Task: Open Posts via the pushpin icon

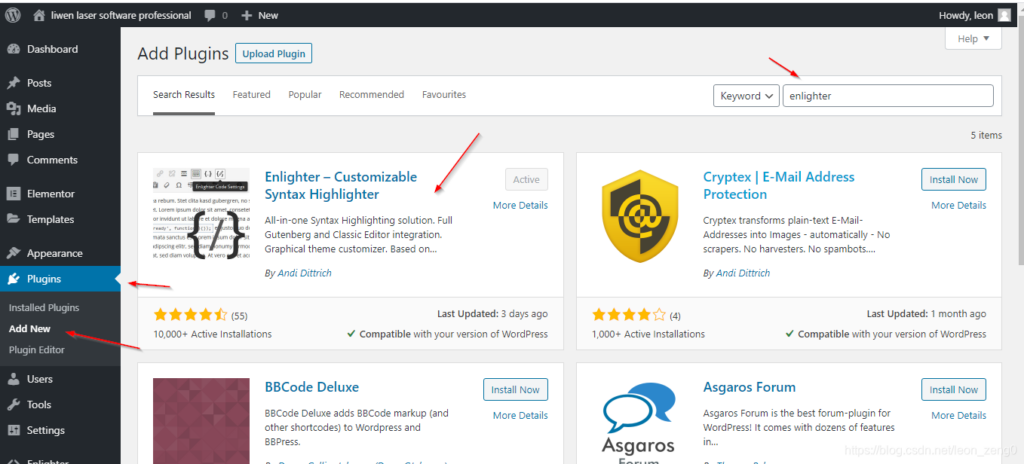Action: pos(14,83)
